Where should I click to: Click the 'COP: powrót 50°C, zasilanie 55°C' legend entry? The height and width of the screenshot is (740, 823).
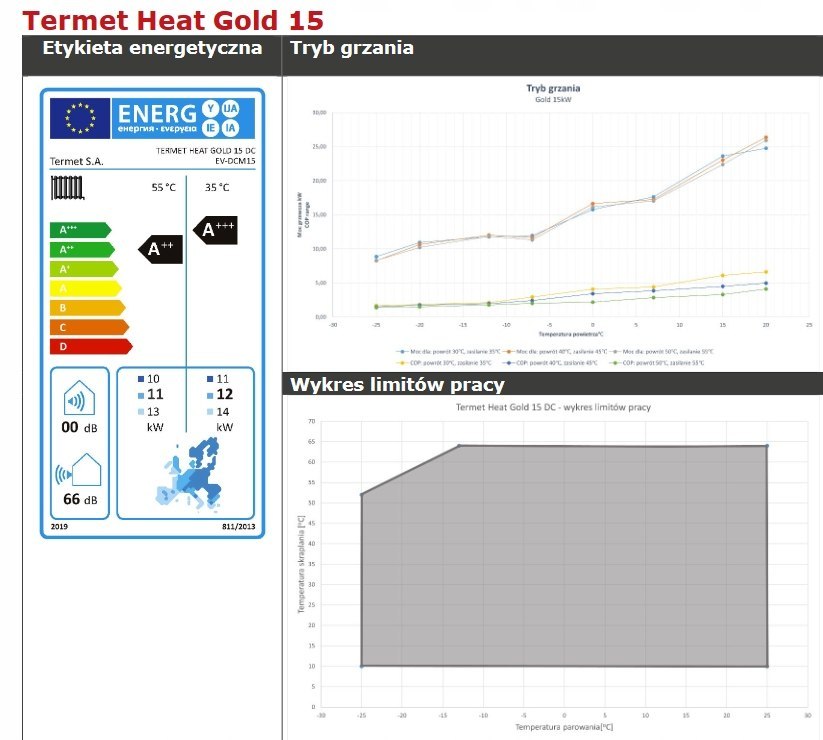click(657, 363)
